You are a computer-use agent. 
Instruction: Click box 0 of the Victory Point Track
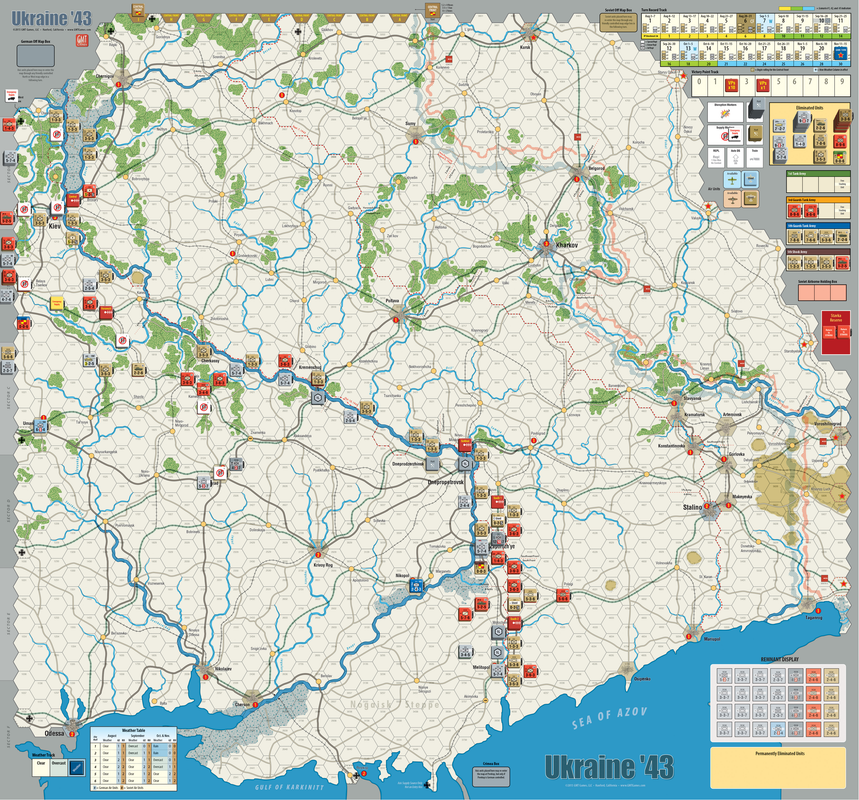pyautogui.click(x=699, y=85)
